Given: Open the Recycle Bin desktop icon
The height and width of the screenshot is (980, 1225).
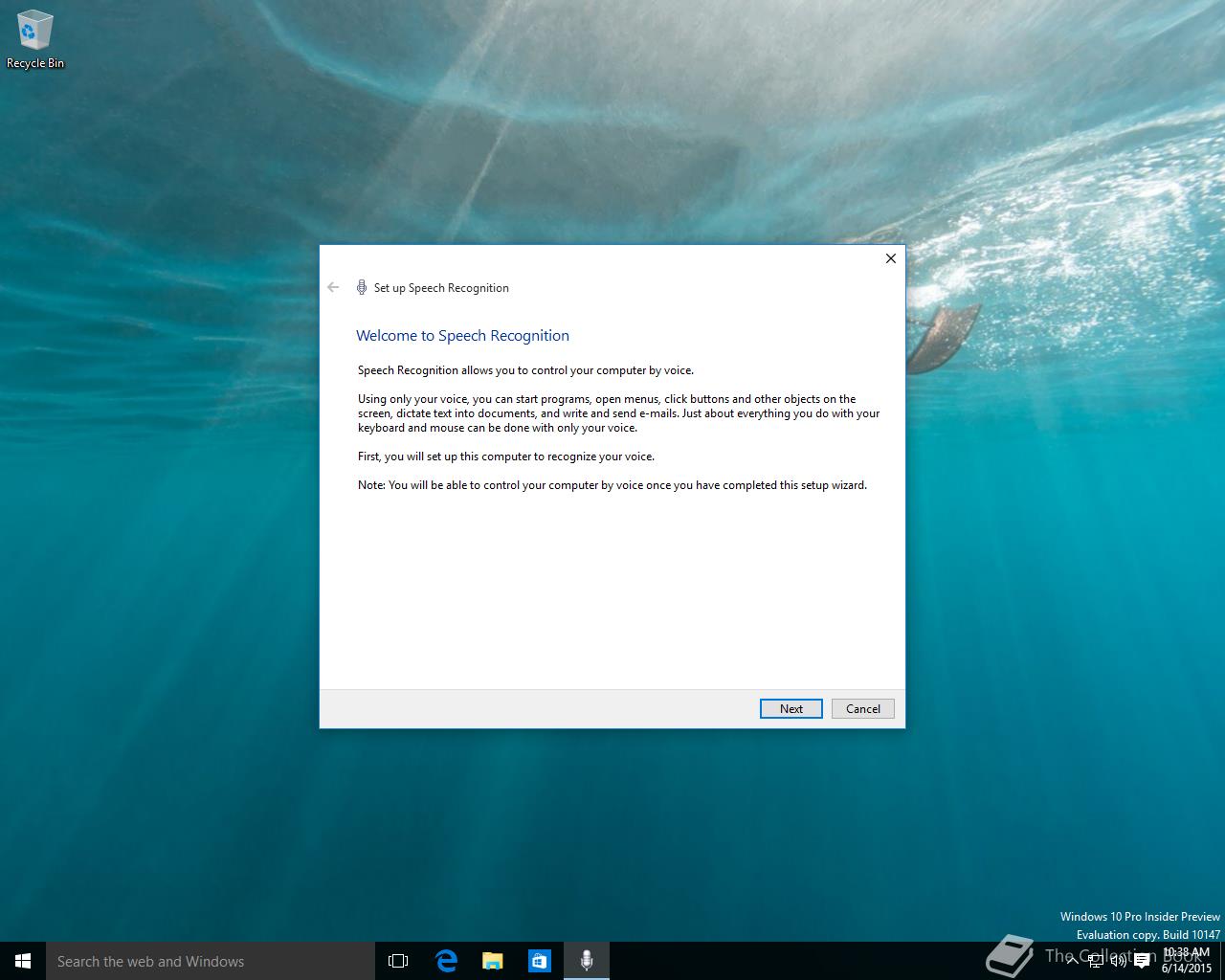Looking at the screenshot, I should click(x=35, y=40).
